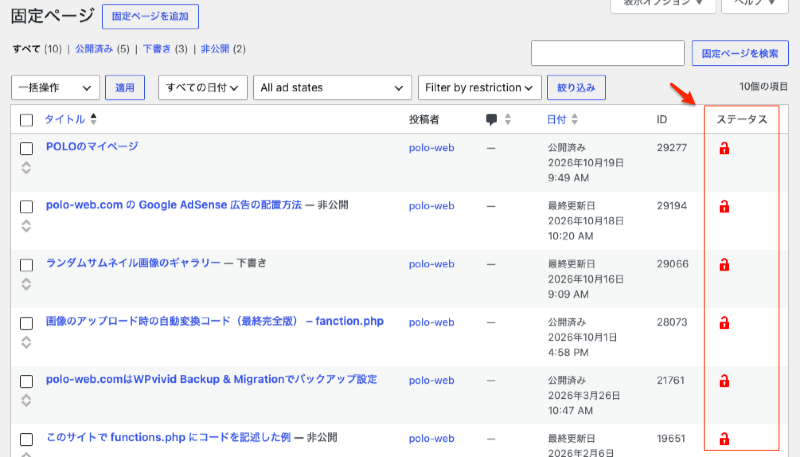Viewport: 800px width, 457px height.
Task: Open the すべての日付 date filter dropdown
Action: pyautogui.click(x=203, y=88)
